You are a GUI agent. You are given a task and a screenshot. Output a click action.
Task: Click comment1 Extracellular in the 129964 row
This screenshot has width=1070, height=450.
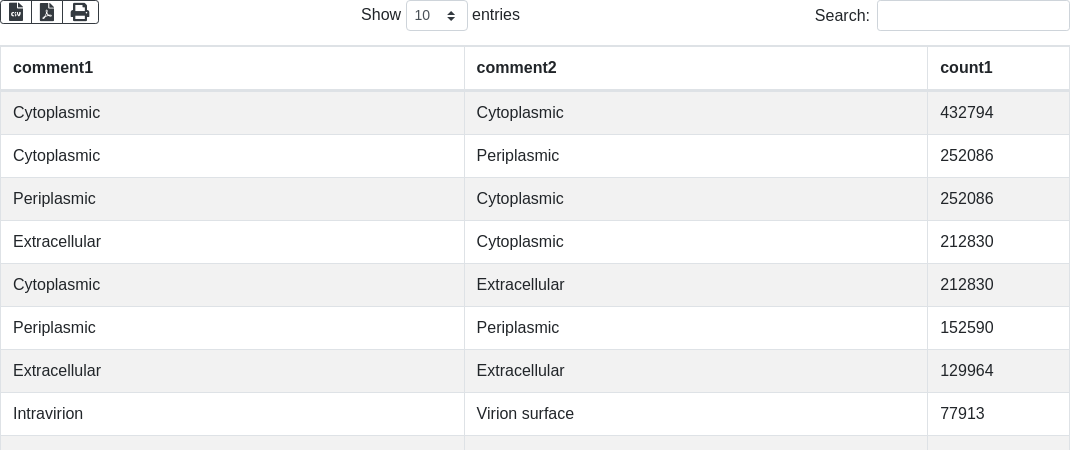click(x=57, y=371)
